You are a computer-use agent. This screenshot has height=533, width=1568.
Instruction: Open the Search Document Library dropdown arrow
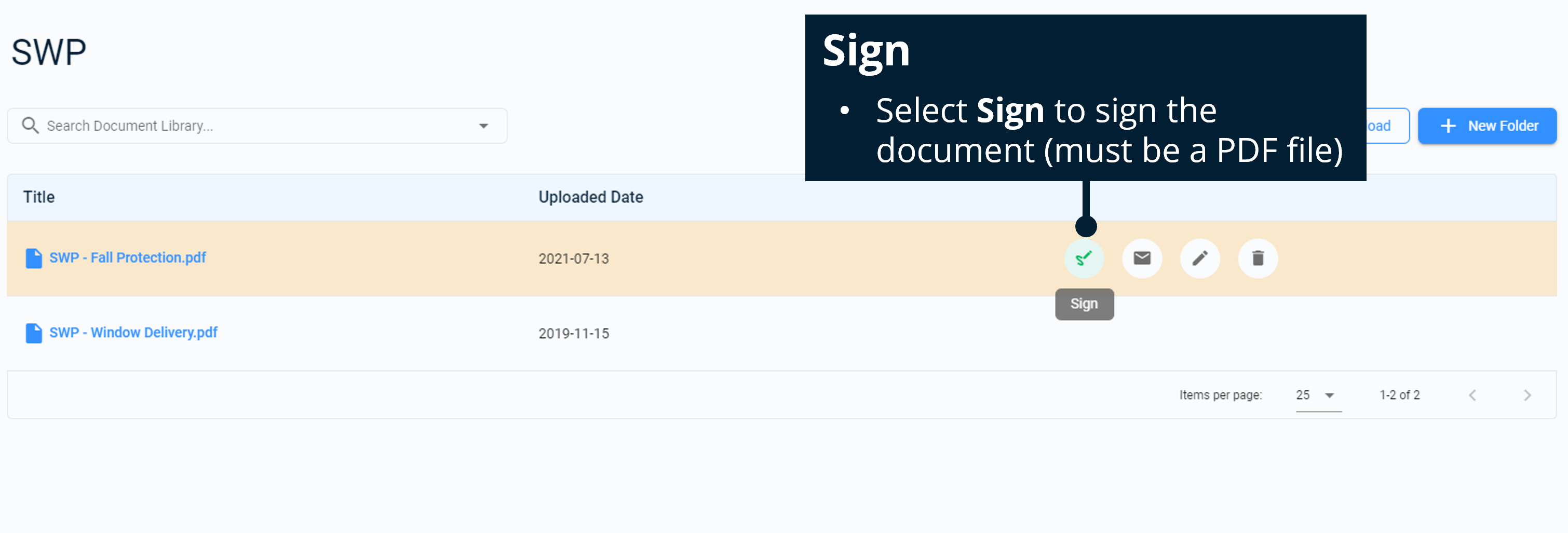[484, 126]
